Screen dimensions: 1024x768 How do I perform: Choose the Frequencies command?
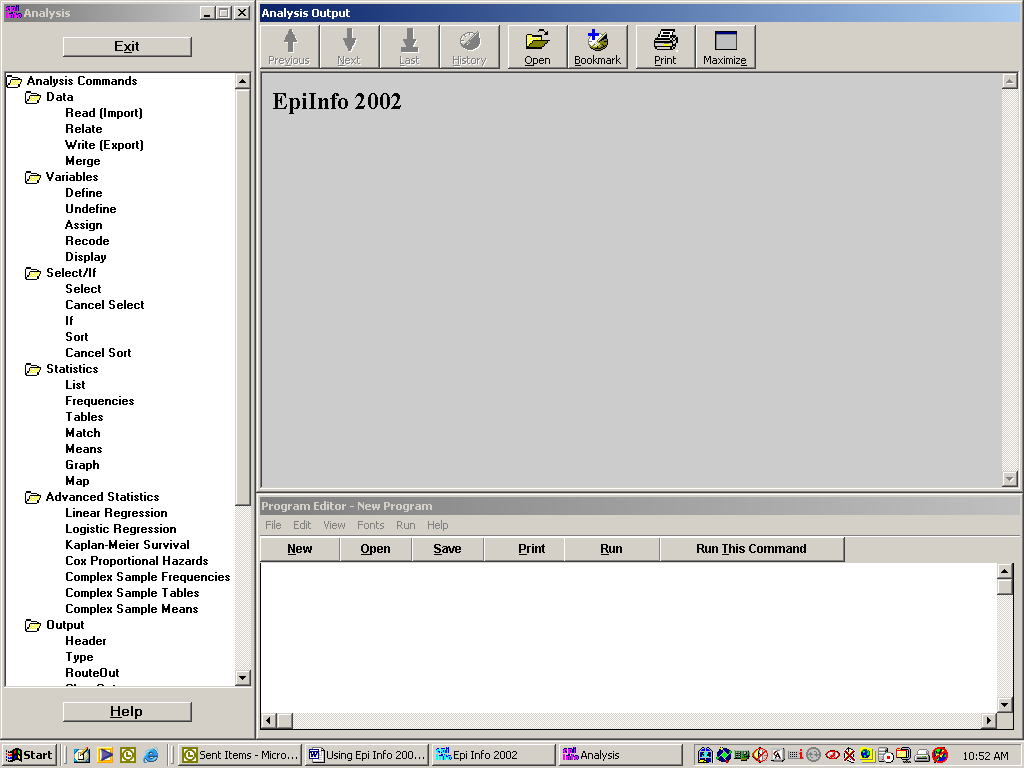click(100, 401)
